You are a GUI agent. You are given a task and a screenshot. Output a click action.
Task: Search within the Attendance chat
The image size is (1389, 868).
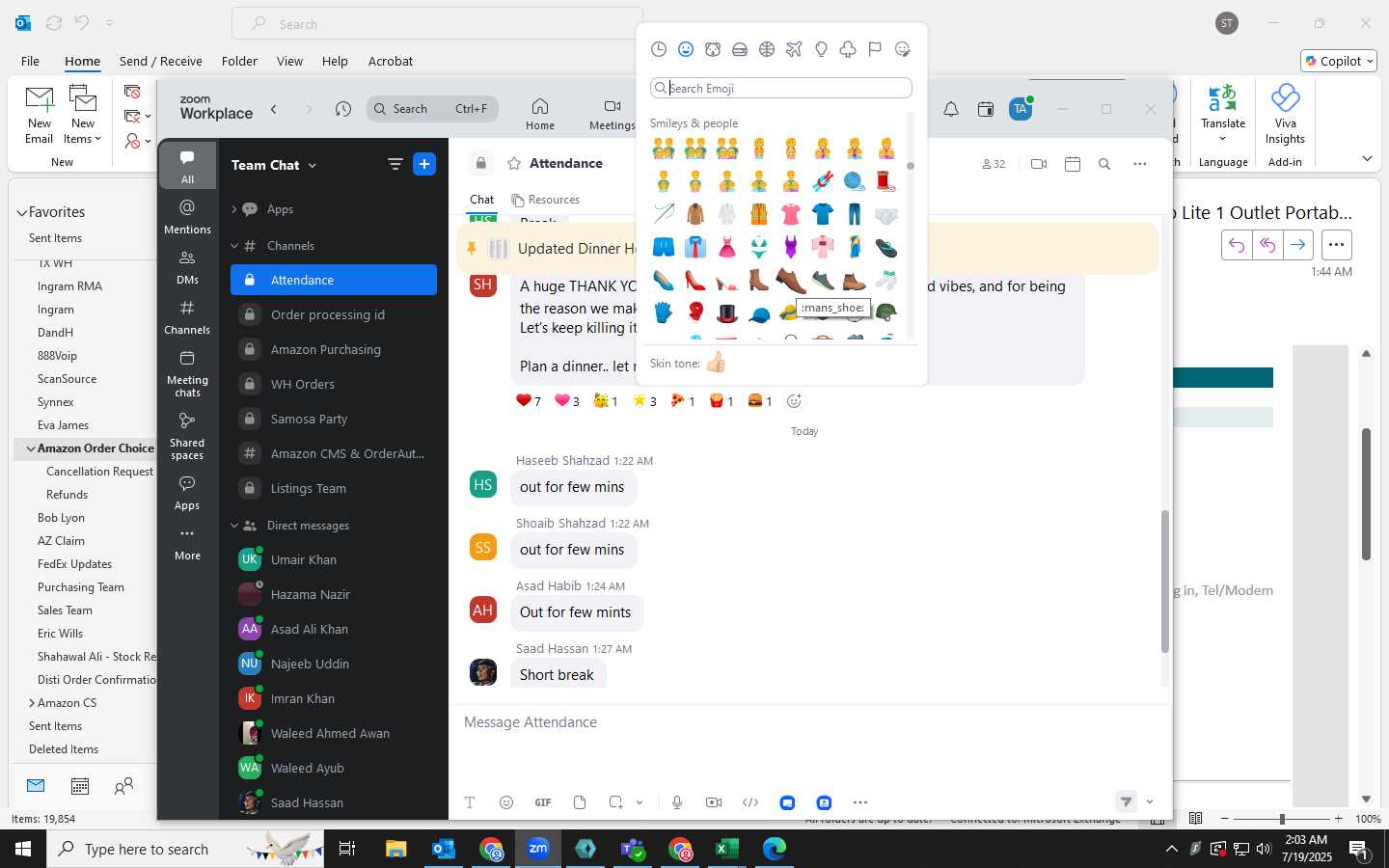pyautogui.click(x=1104, y=164)
